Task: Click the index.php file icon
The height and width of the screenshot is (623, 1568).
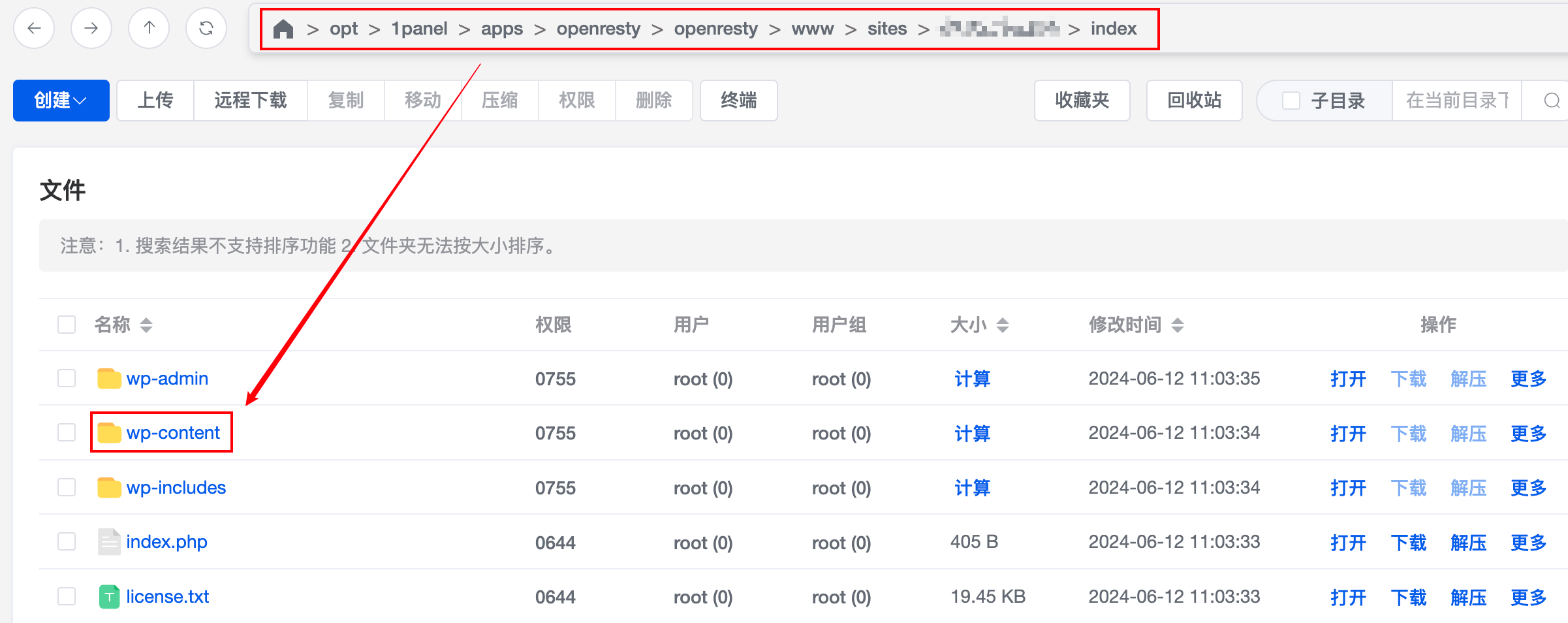Action: (x=109, y=542)
